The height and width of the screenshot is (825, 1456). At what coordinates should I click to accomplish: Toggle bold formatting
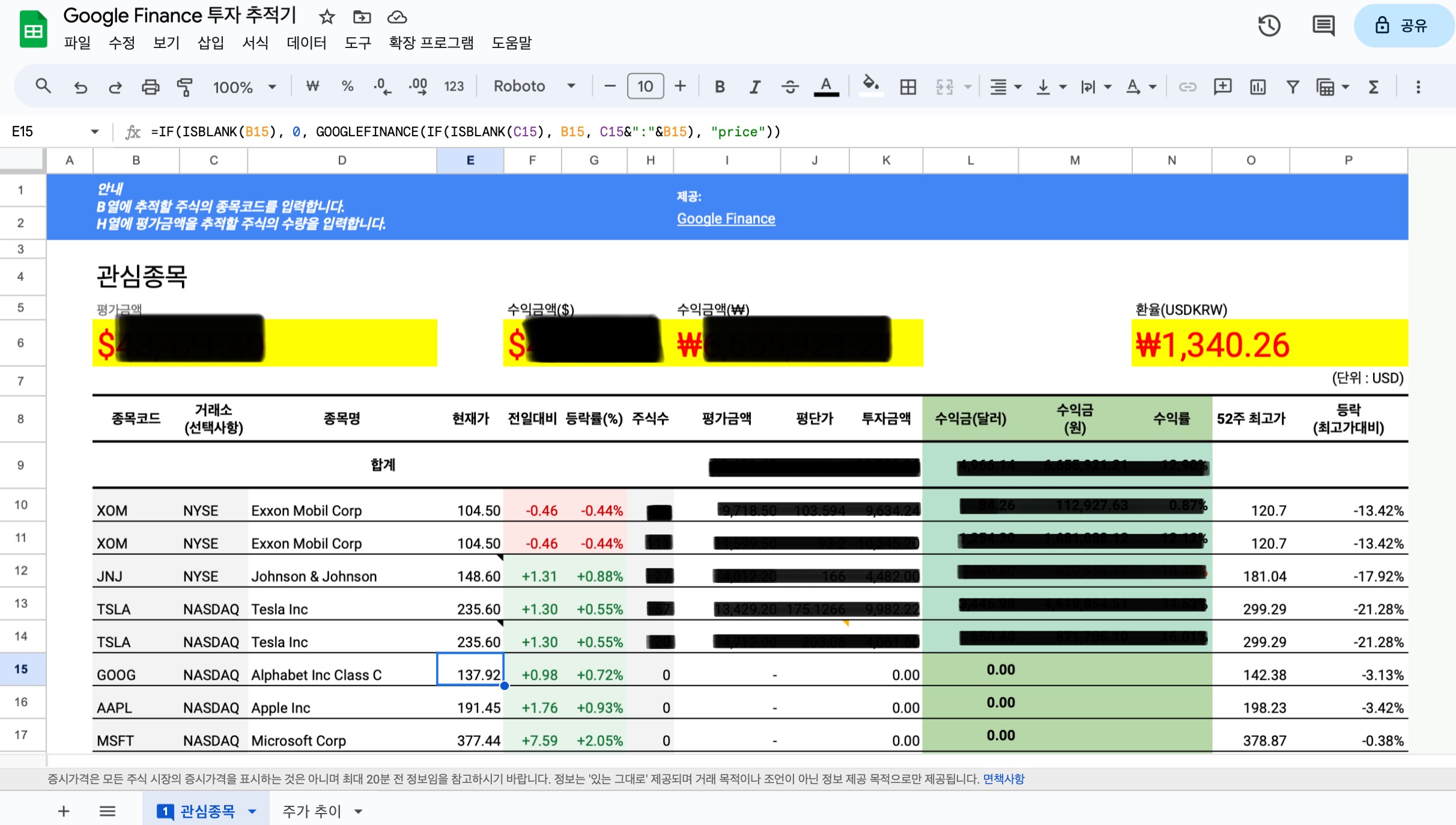tap(719, 87)
